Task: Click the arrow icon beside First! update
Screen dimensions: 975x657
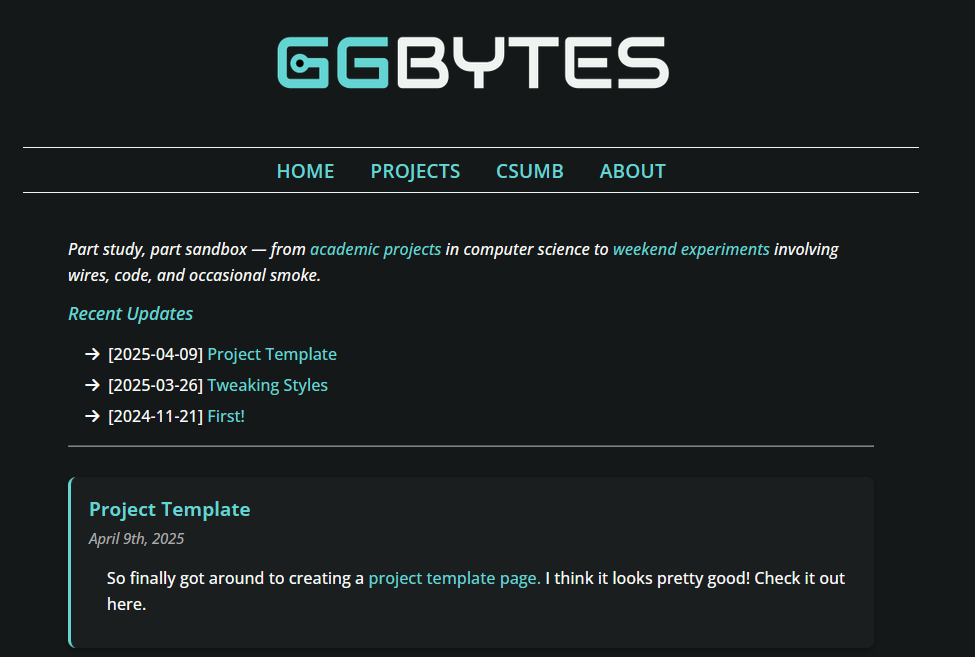Action: point(92,416)
